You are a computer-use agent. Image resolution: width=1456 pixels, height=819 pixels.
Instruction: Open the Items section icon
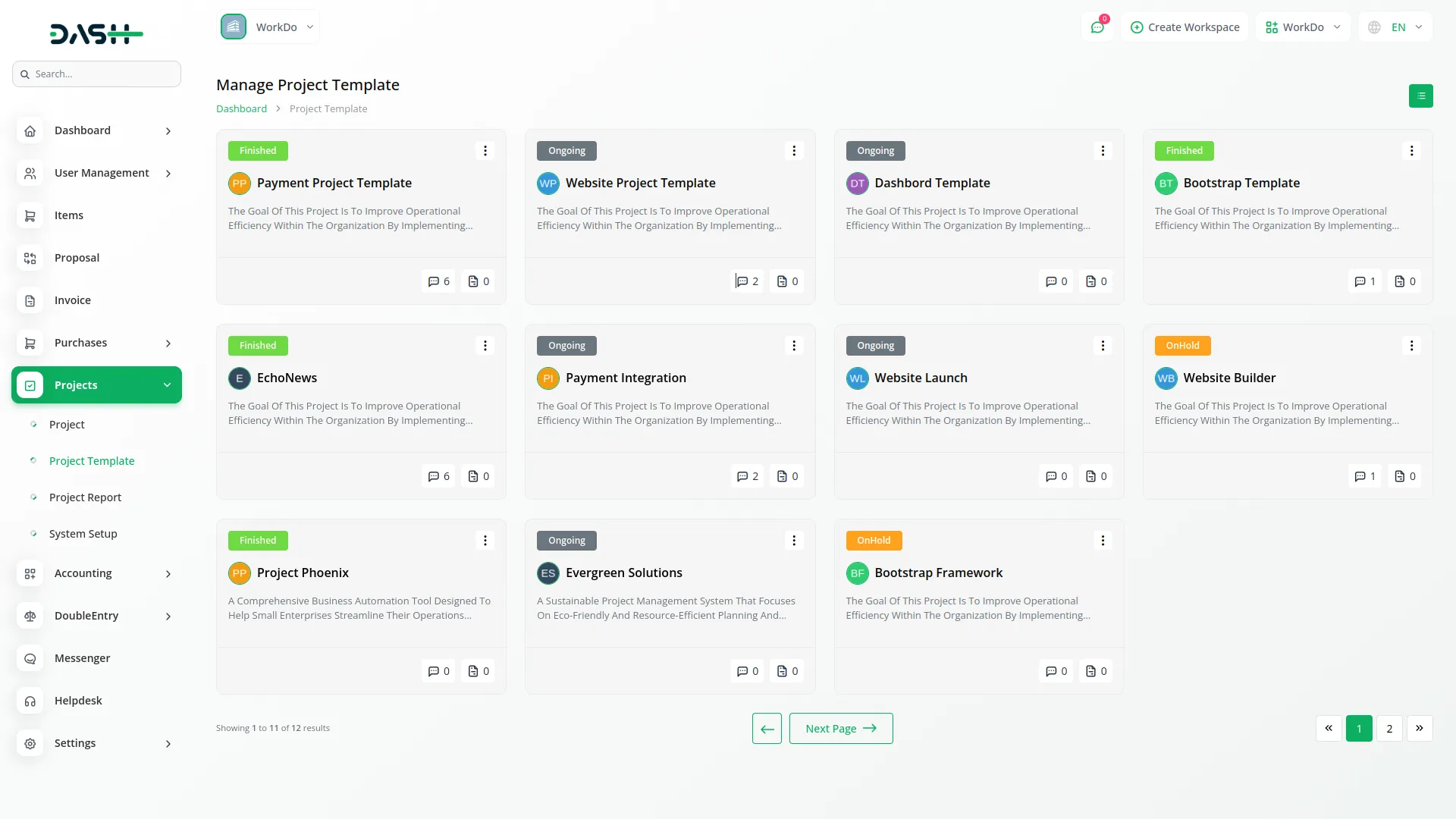coord(30,215)
